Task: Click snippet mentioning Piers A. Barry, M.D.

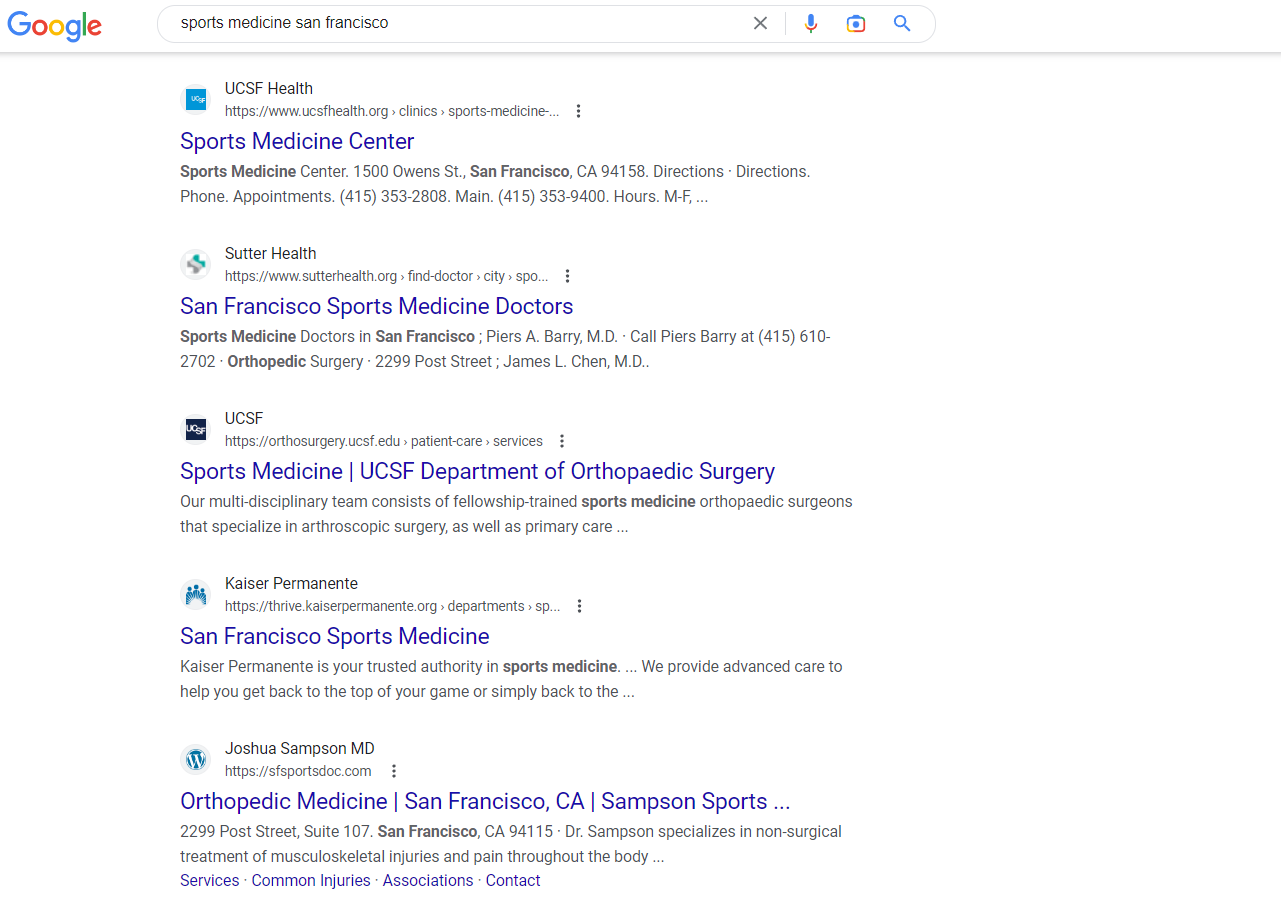Action: 505,349
